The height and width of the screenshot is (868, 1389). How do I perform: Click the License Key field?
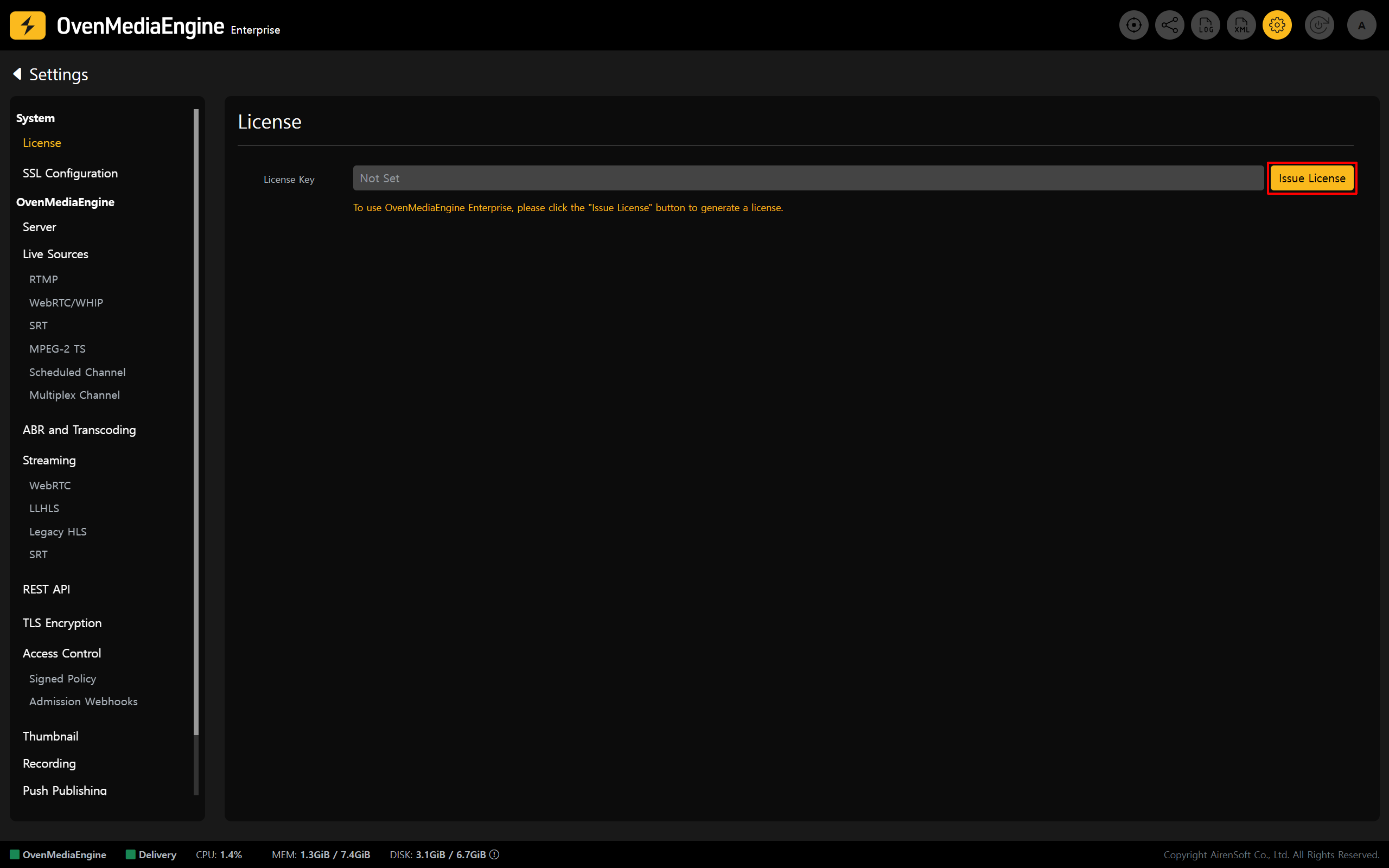click(807, 178)
